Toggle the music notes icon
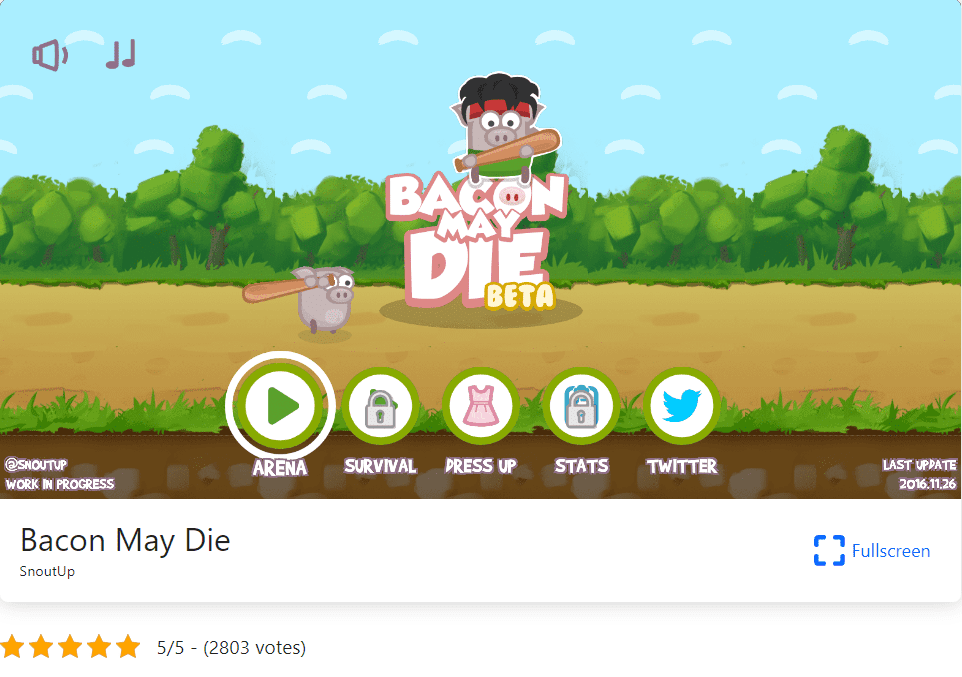 121,54
